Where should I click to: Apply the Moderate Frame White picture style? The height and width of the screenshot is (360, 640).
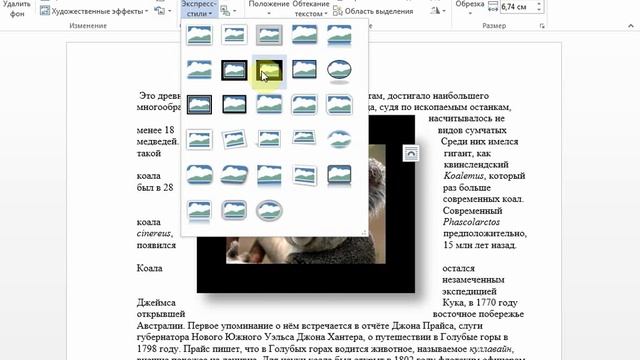click(x=199, y=140)
